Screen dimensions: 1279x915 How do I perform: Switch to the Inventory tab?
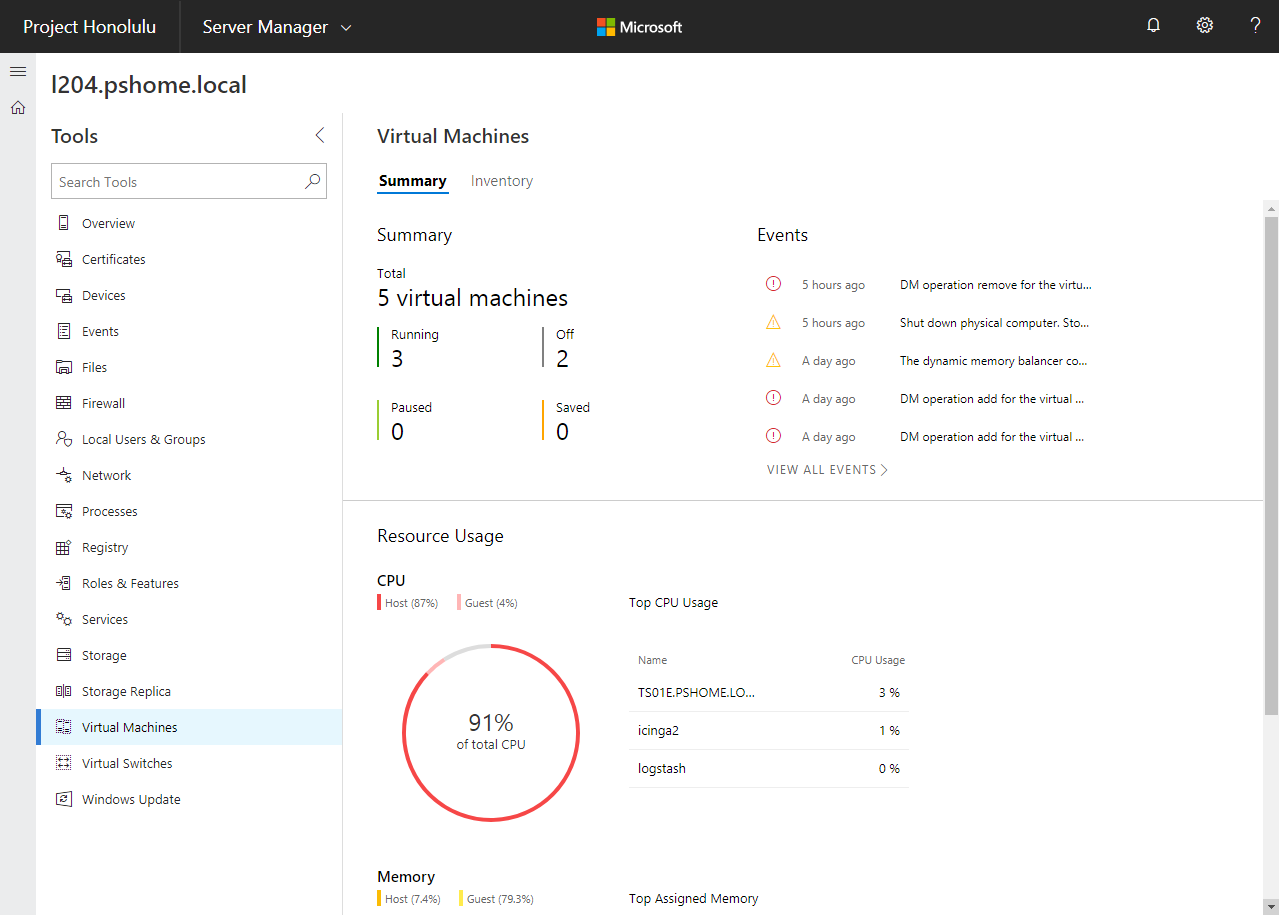(x=501, y=181)
